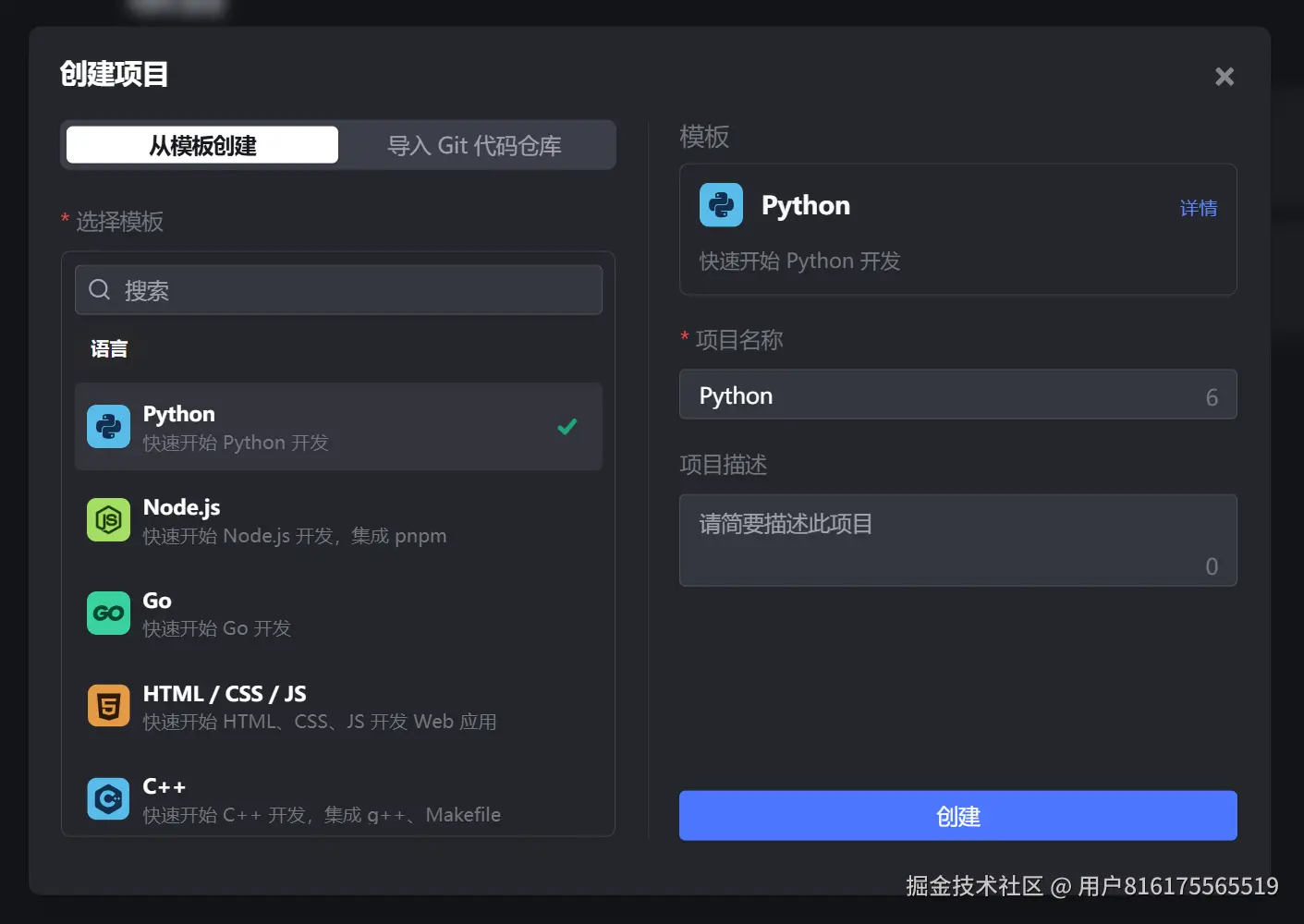Click 'HTML、CSS、JS 开发 Web 应用' description

(360, 722)
